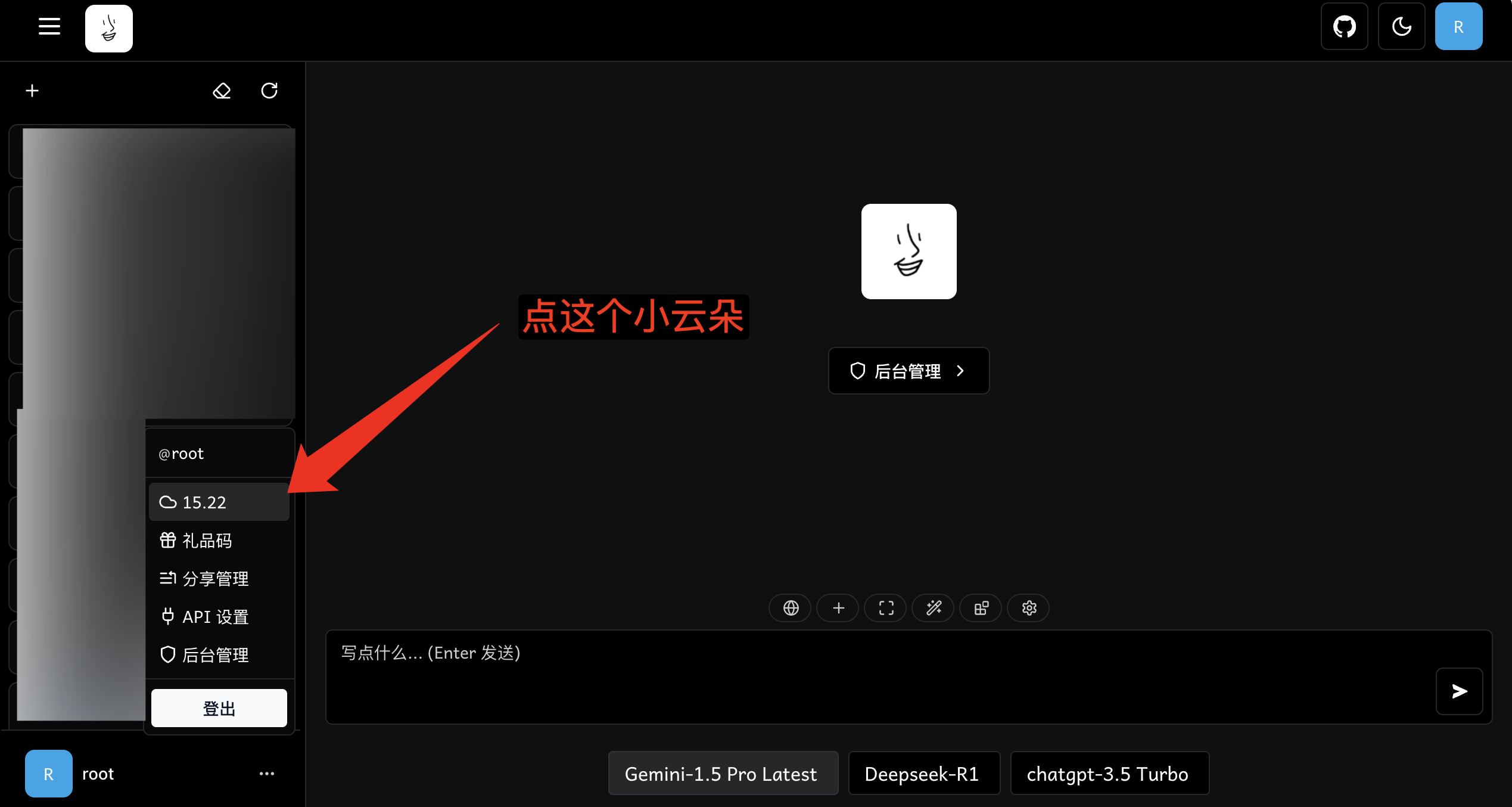Open the hamburger menu in the header
The width and height of the screenshot is (1512, 807).
pyautogui.click(x=49, y=27)
